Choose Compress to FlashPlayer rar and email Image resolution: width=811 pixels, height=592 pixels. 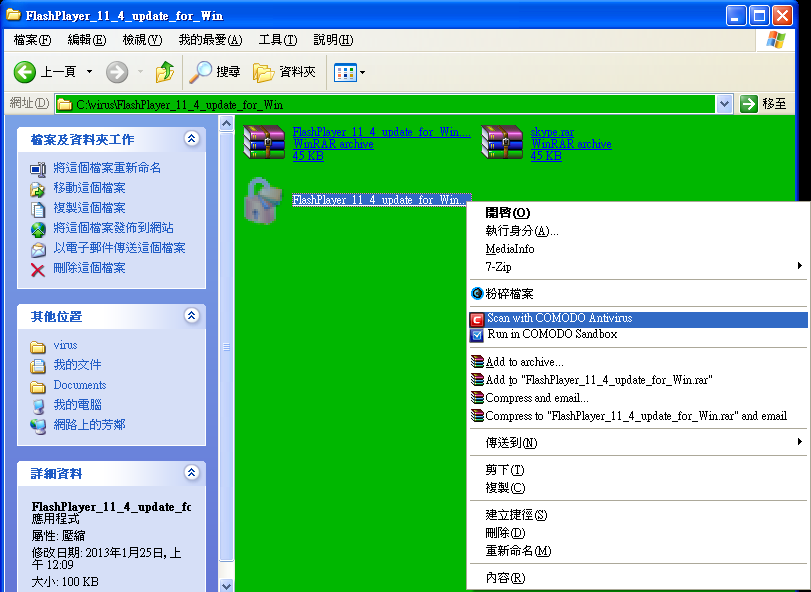638,416
